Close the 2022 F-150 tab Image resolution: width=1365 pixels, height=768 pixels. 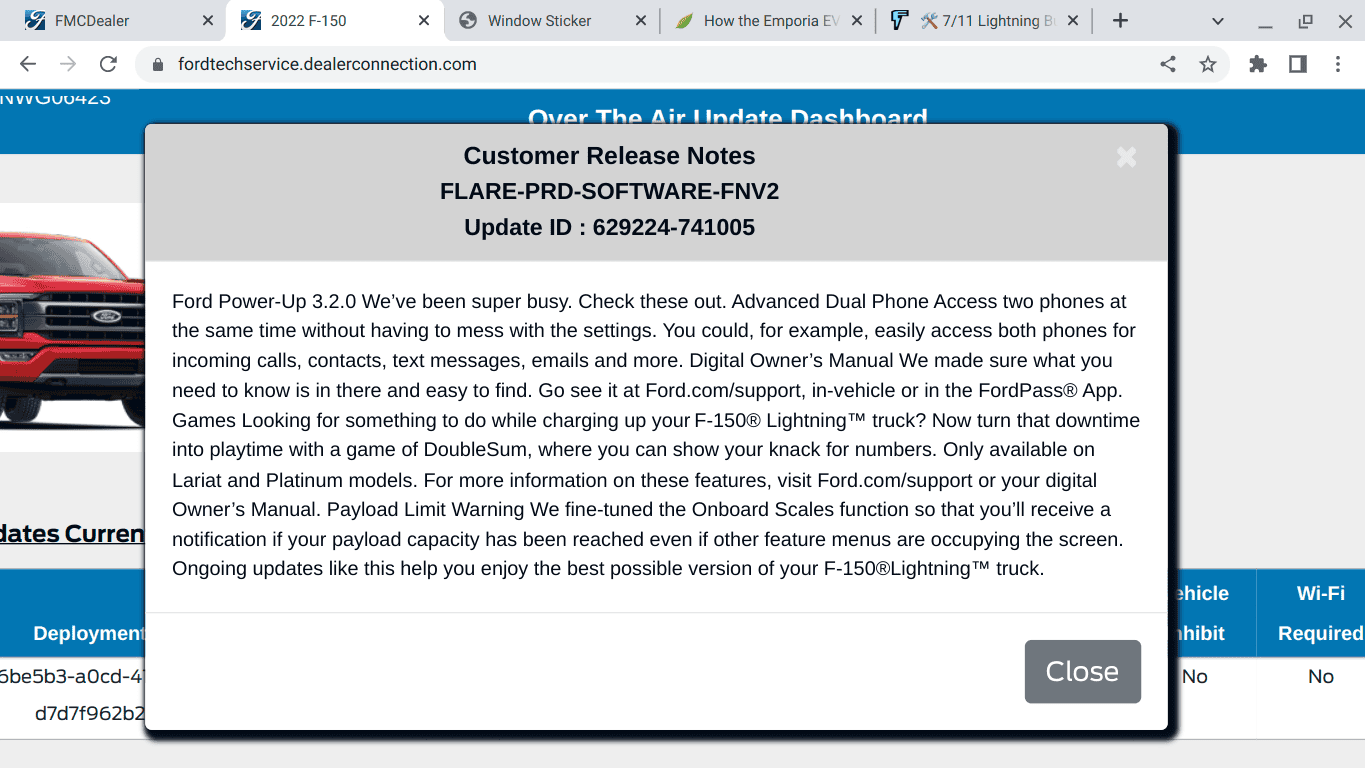tap(424, 21)
